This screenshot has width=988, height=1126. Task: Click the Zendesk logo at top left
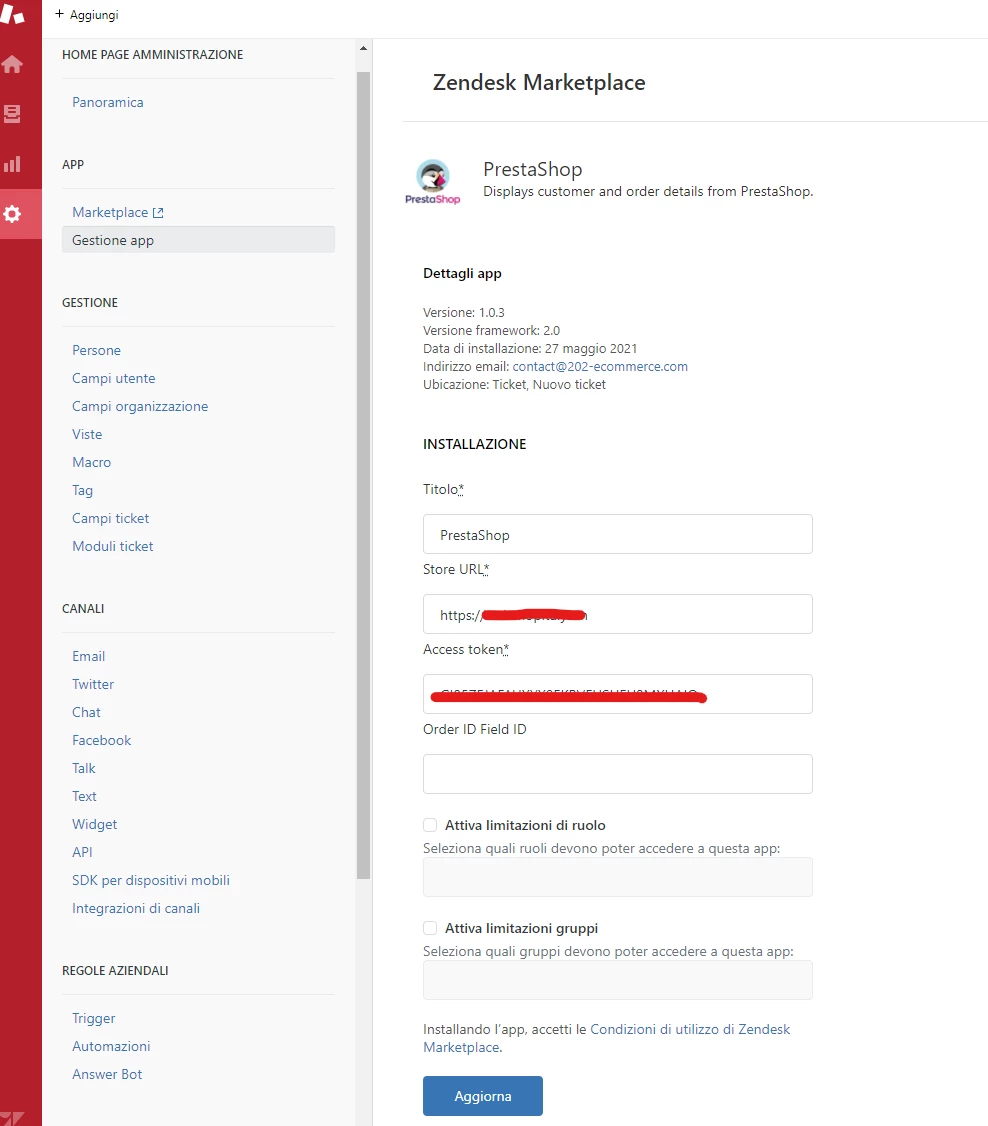click(x=12, y=14)
